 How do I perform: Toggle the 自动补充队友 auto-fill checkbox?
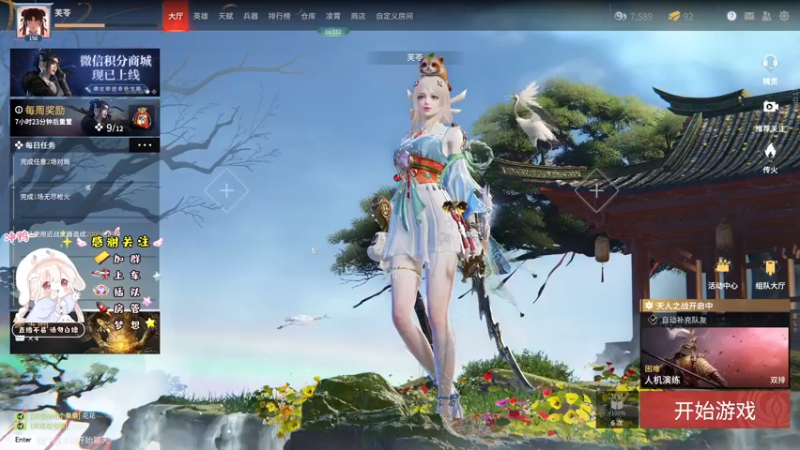653,320
